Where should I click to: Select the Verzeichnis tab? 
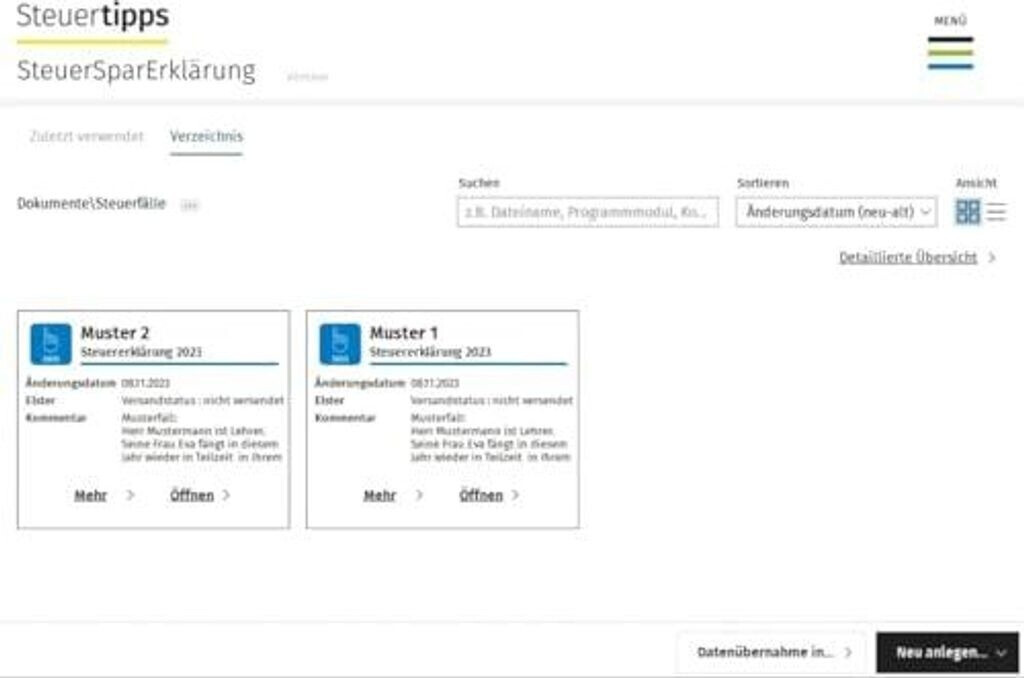tap(206, 136)
